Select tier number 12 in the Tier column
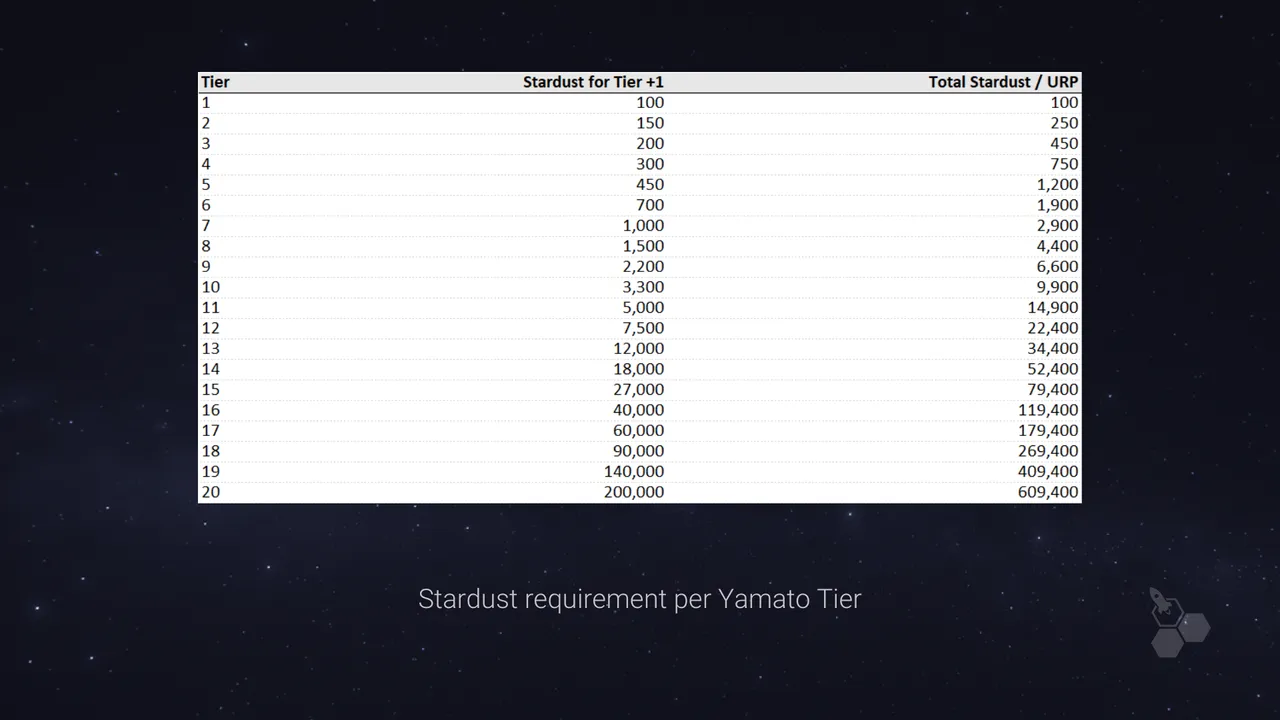 [x=210, y=328]
